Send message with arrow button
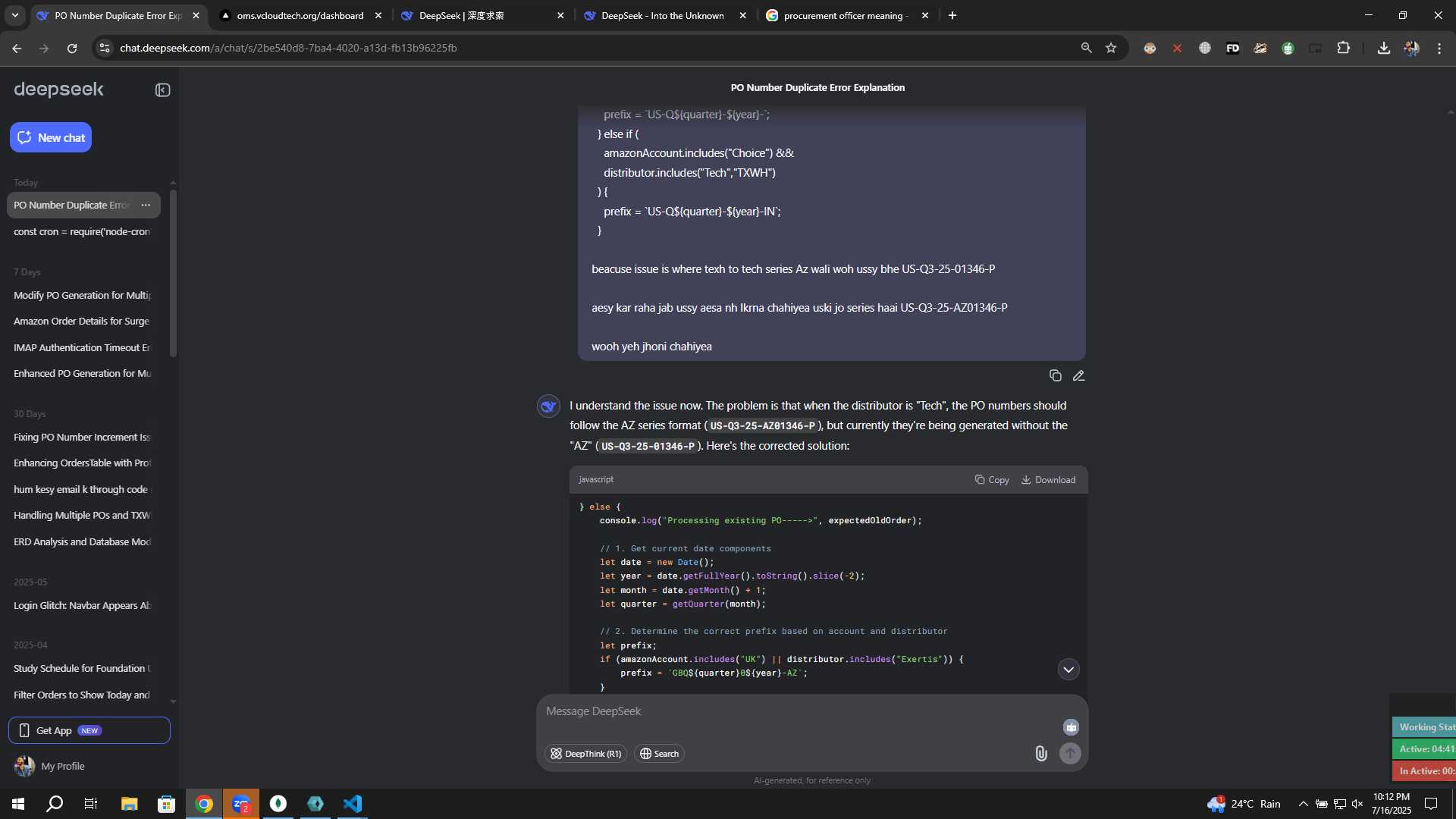This screenshot has height=819, width=1456. coord(1070,753)
